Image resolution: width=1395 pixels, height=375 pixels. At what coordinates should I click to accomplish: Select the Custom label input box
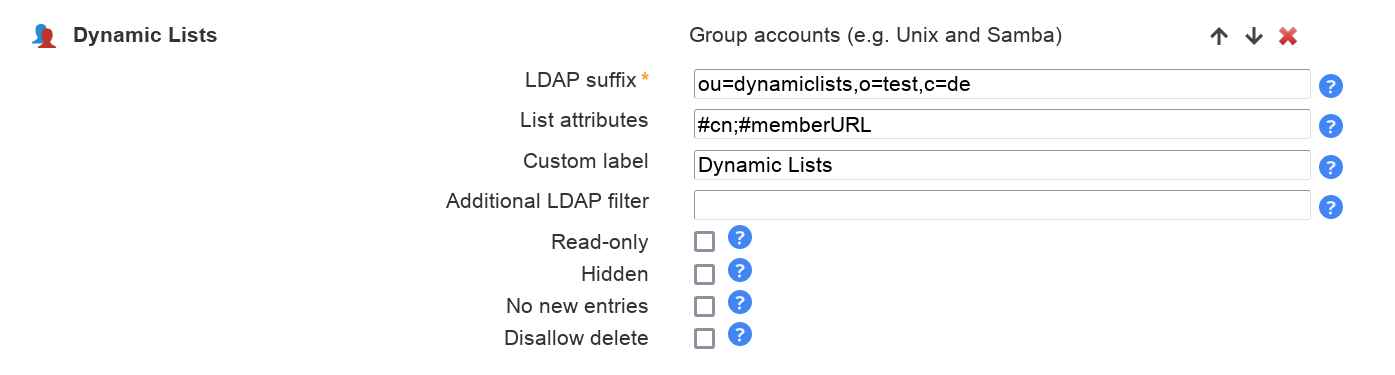pyautogui.click(x=1002, y=165)
